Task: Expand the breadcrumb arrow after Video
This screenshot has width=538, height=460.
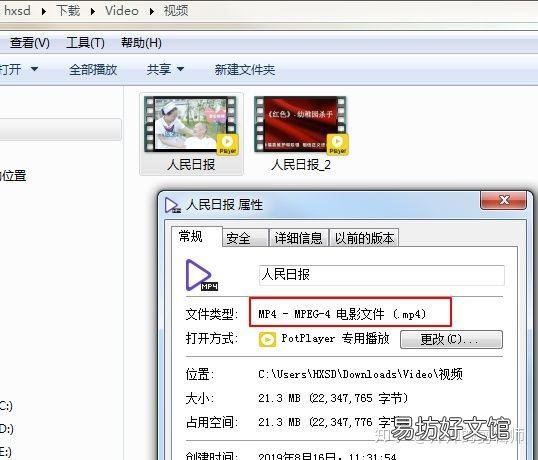Action: click(151, 11)
